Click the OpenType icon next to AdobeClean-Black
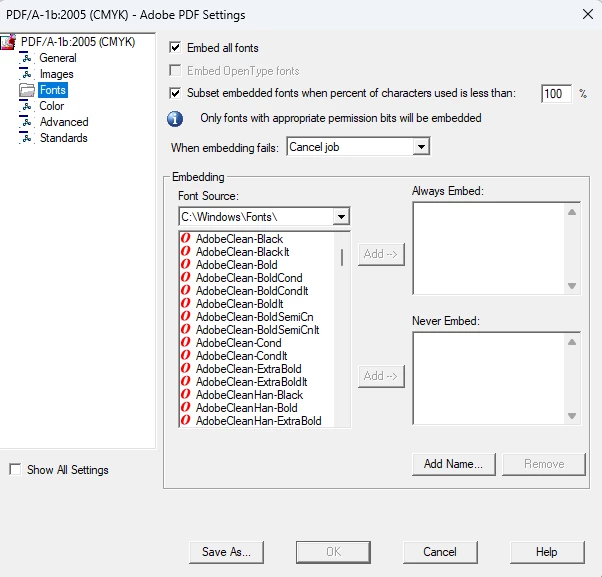The image size is (602, 577). point(185,238)
